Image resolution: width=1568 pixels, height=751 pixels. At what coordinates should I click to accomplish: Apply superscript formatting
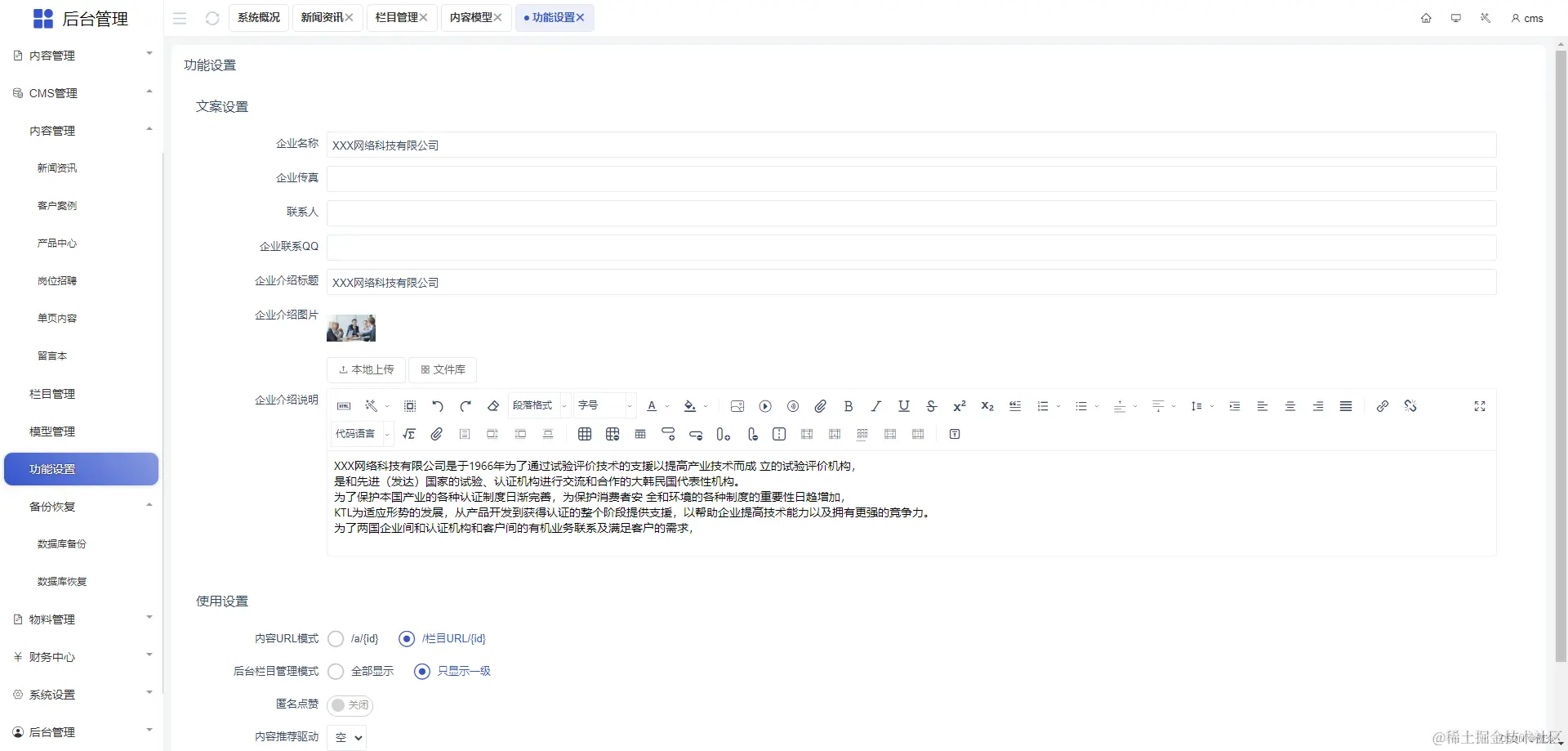(960, 406)
